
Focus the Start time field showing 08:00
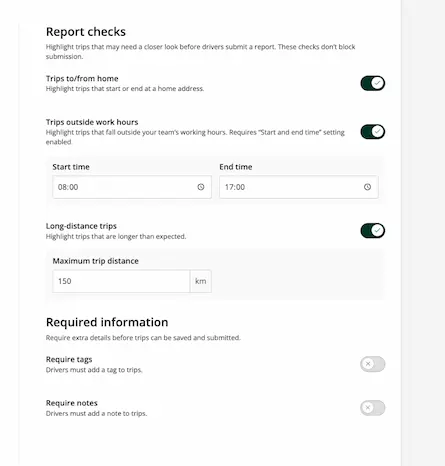point(132,187)
